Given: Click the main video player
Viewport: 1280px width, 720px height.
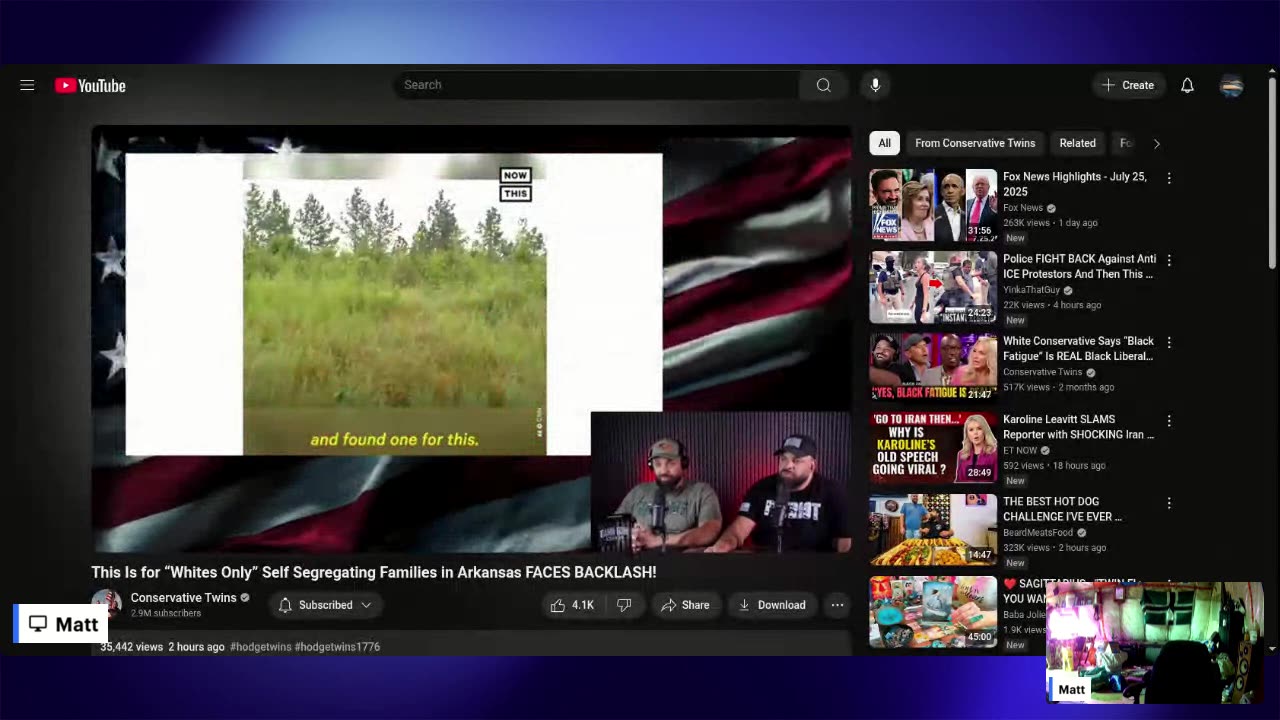Looking at the screenshot, I should tap(471, 339).
